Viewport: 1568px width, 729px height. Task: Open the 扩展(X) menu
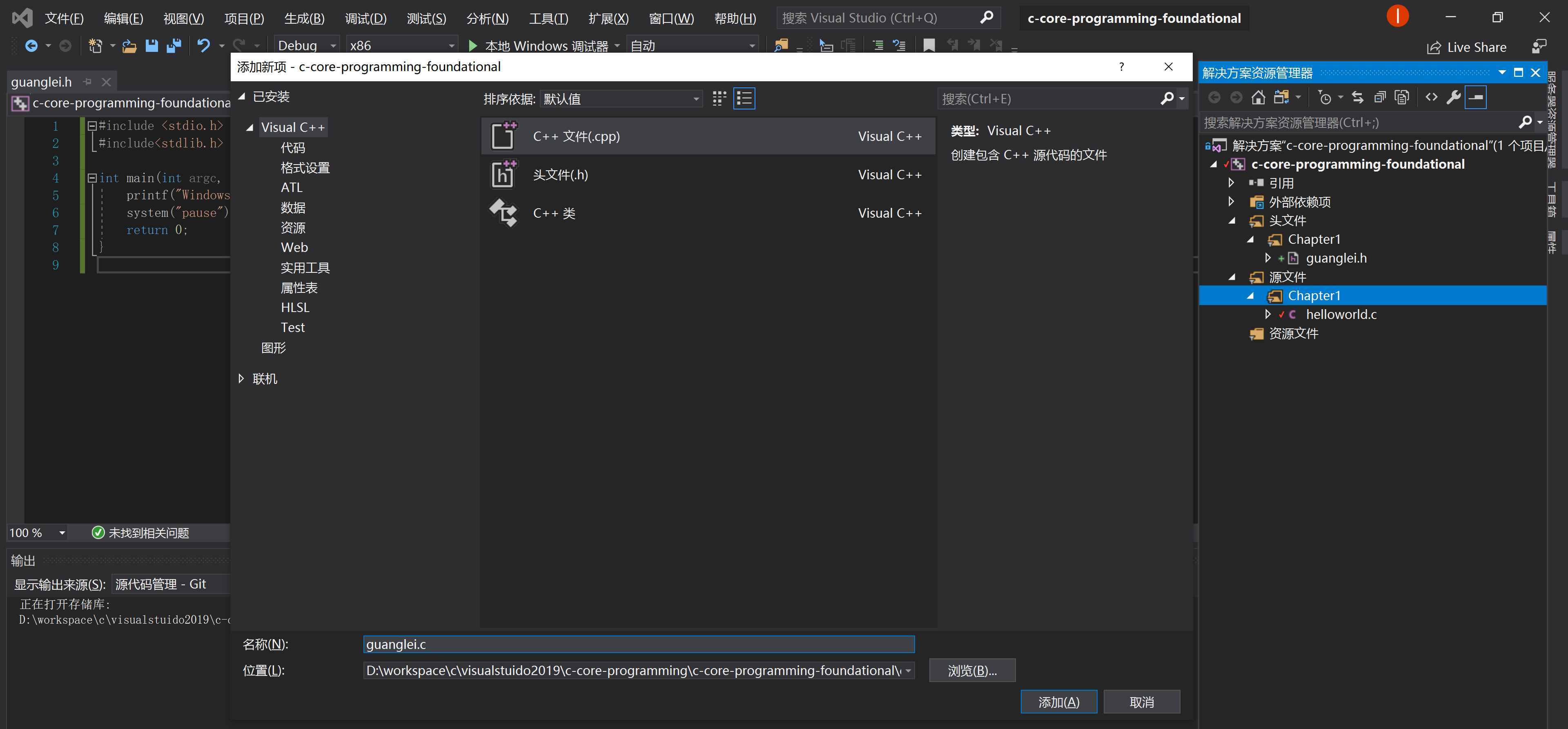tap(608, 18)
